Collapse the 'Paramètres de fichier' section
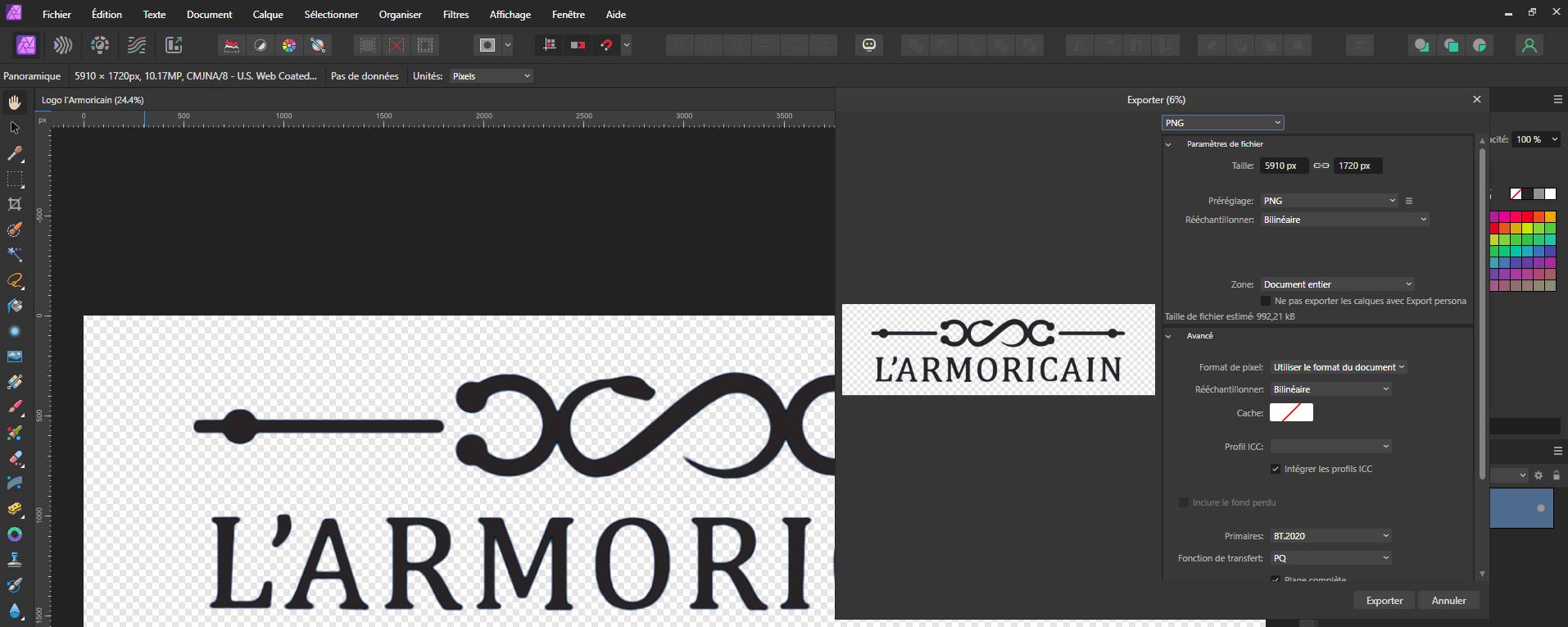 pyautogui.click(x=1169, y=144)
